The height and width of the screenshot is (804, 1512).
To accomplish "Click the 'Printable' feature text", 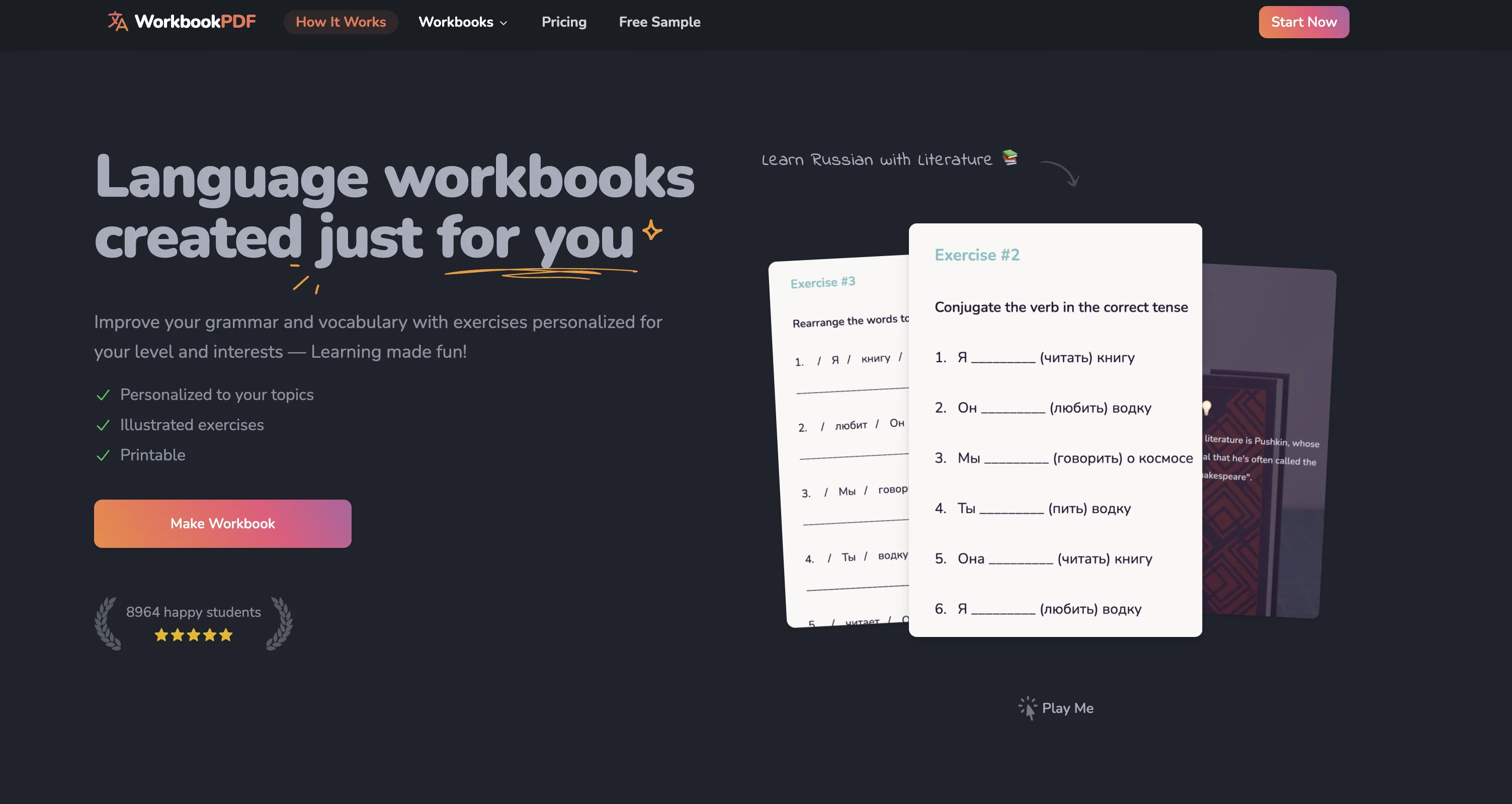I will (152, 455).
